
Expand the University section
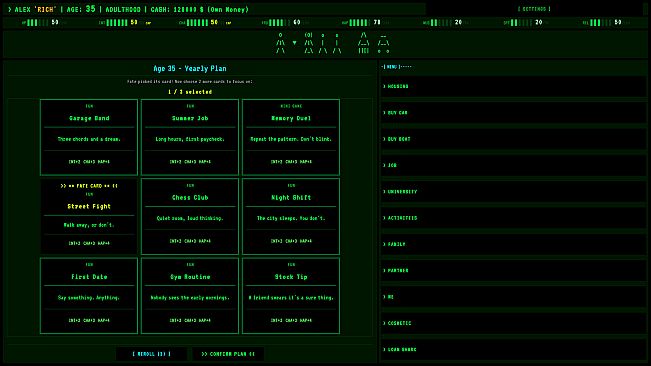pyautogui.click(x=514, y=192)
